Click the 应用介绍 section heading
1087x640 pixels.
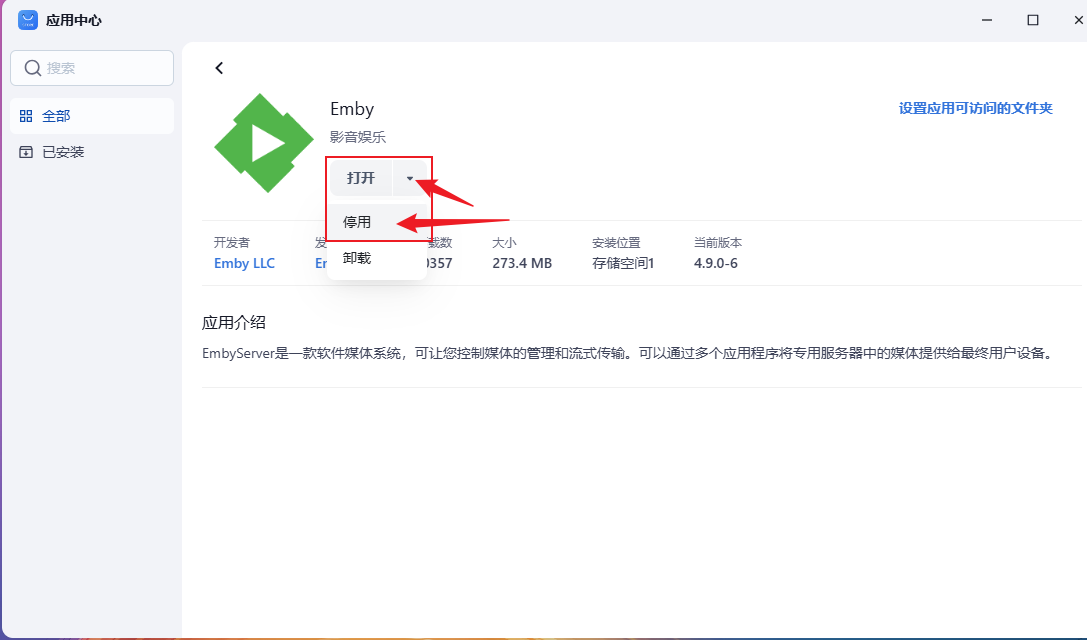pyautogui.click(x=234, y=322)
